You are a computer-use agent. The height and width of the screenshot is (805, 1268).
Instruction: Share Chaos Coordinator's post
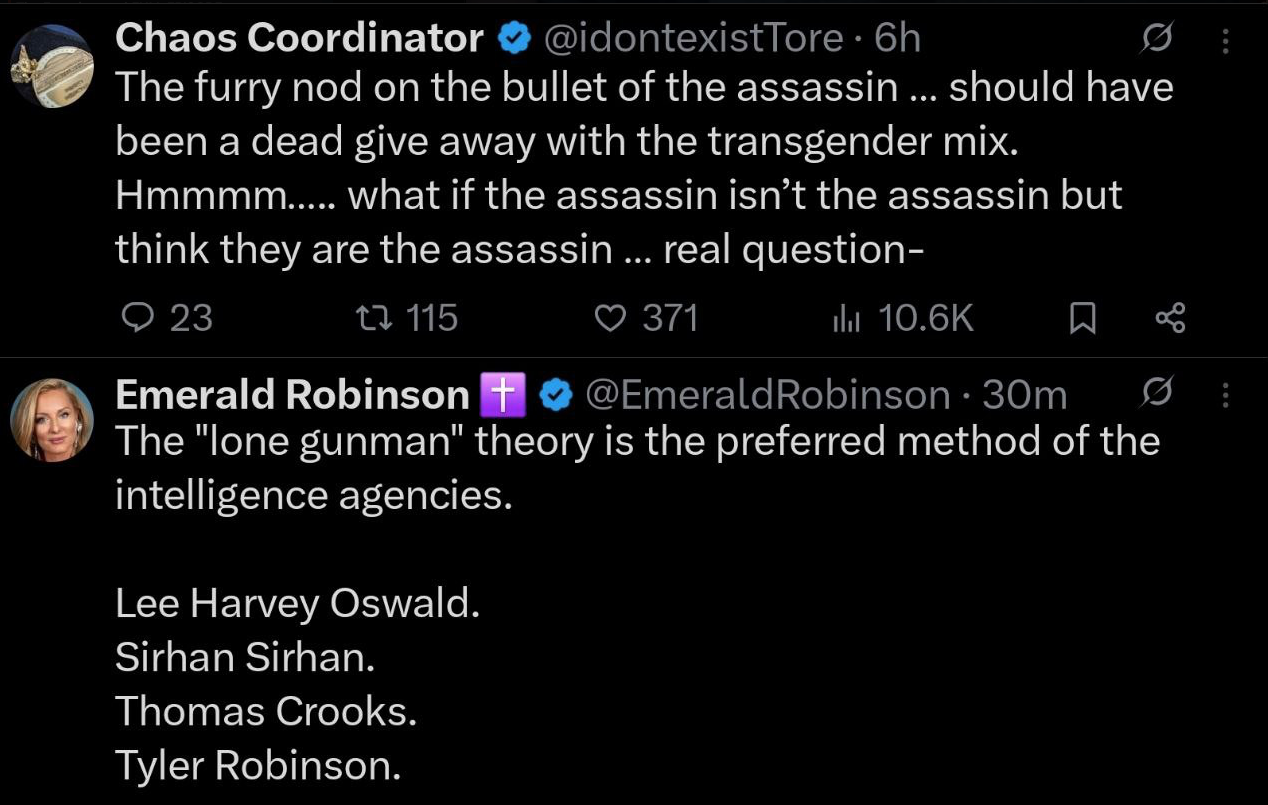1170,319
